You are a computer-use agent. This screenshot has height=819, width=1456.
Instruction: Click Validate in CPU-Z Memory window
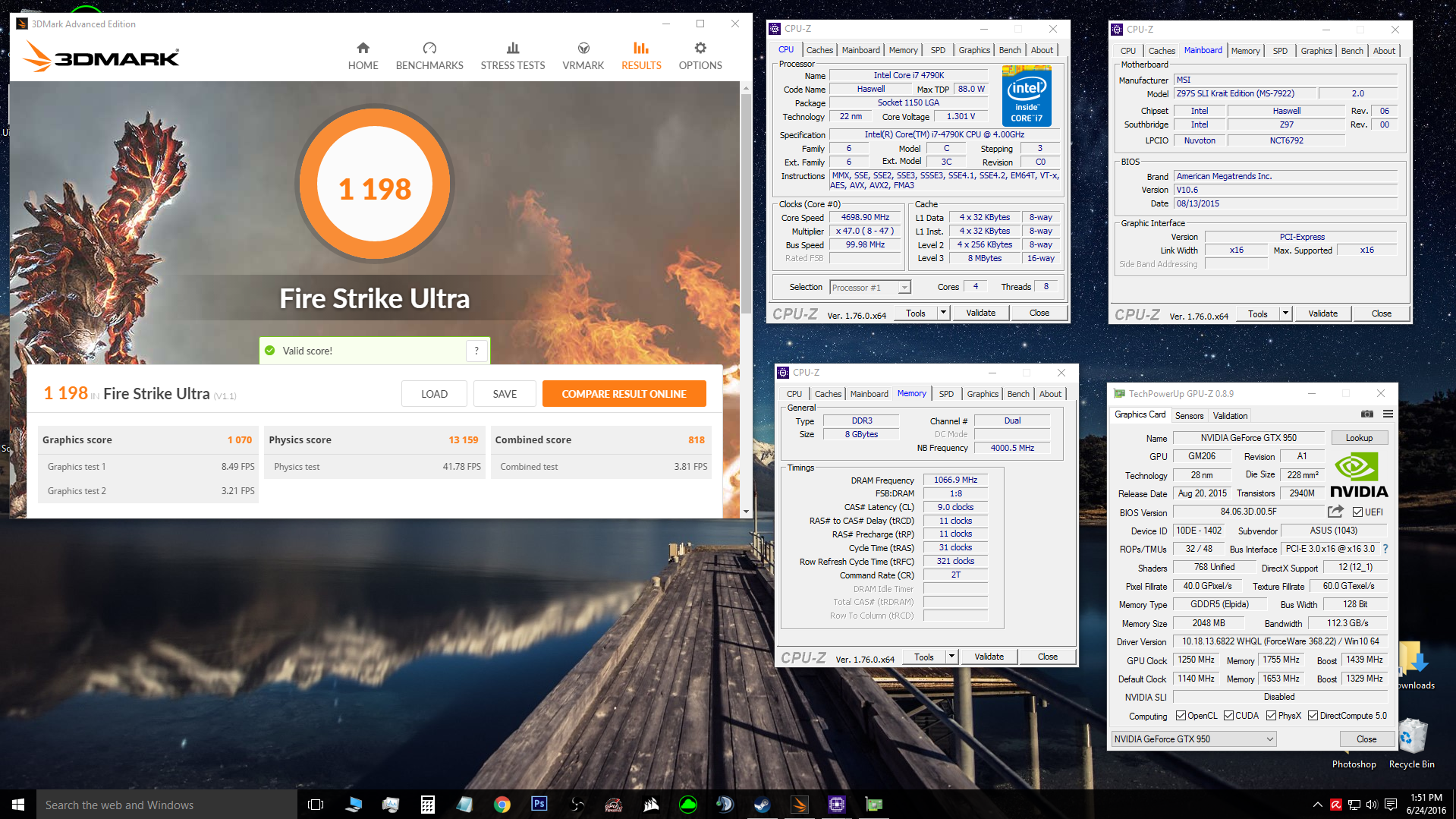(989, 657)
